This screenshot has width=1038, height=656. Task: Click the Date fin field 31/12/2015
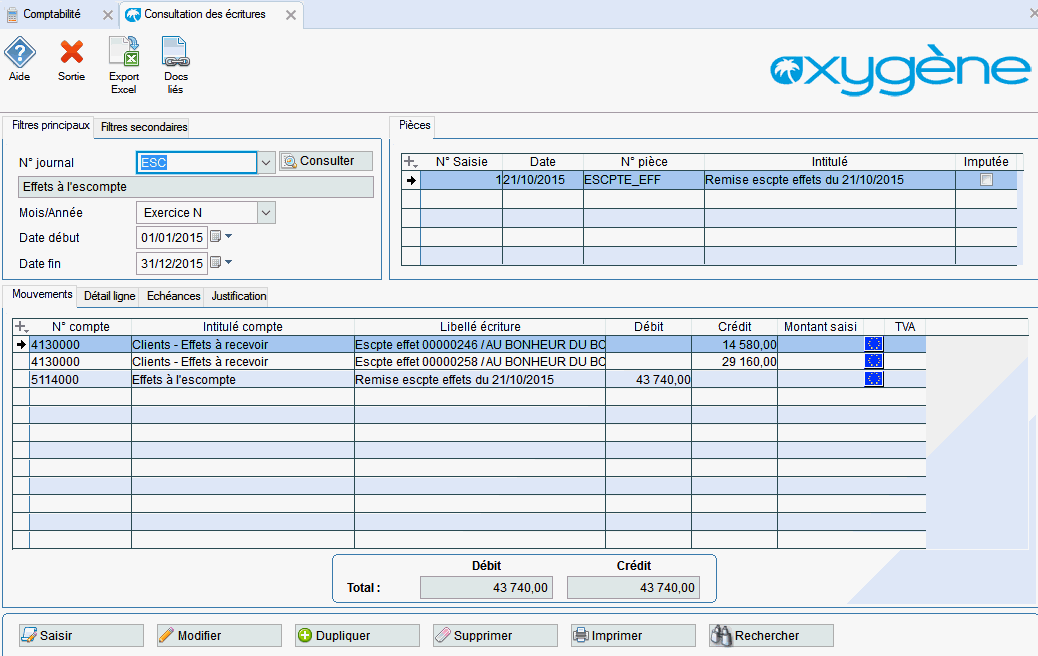click(172, 263)
